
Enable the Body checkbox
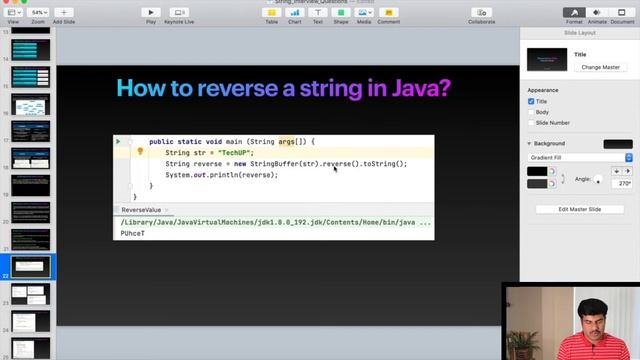click(x=531, y=112)
